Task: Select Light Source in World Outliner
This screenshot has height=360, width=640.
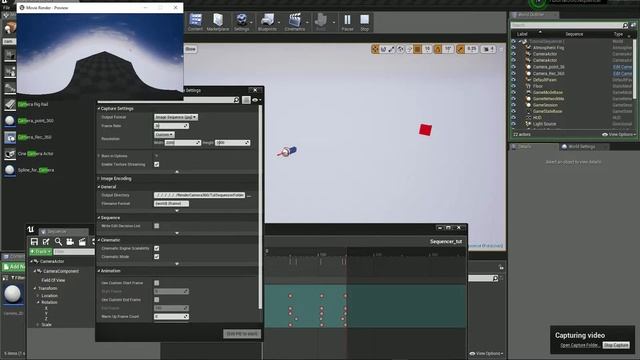Action: click(x=544, y=124)
